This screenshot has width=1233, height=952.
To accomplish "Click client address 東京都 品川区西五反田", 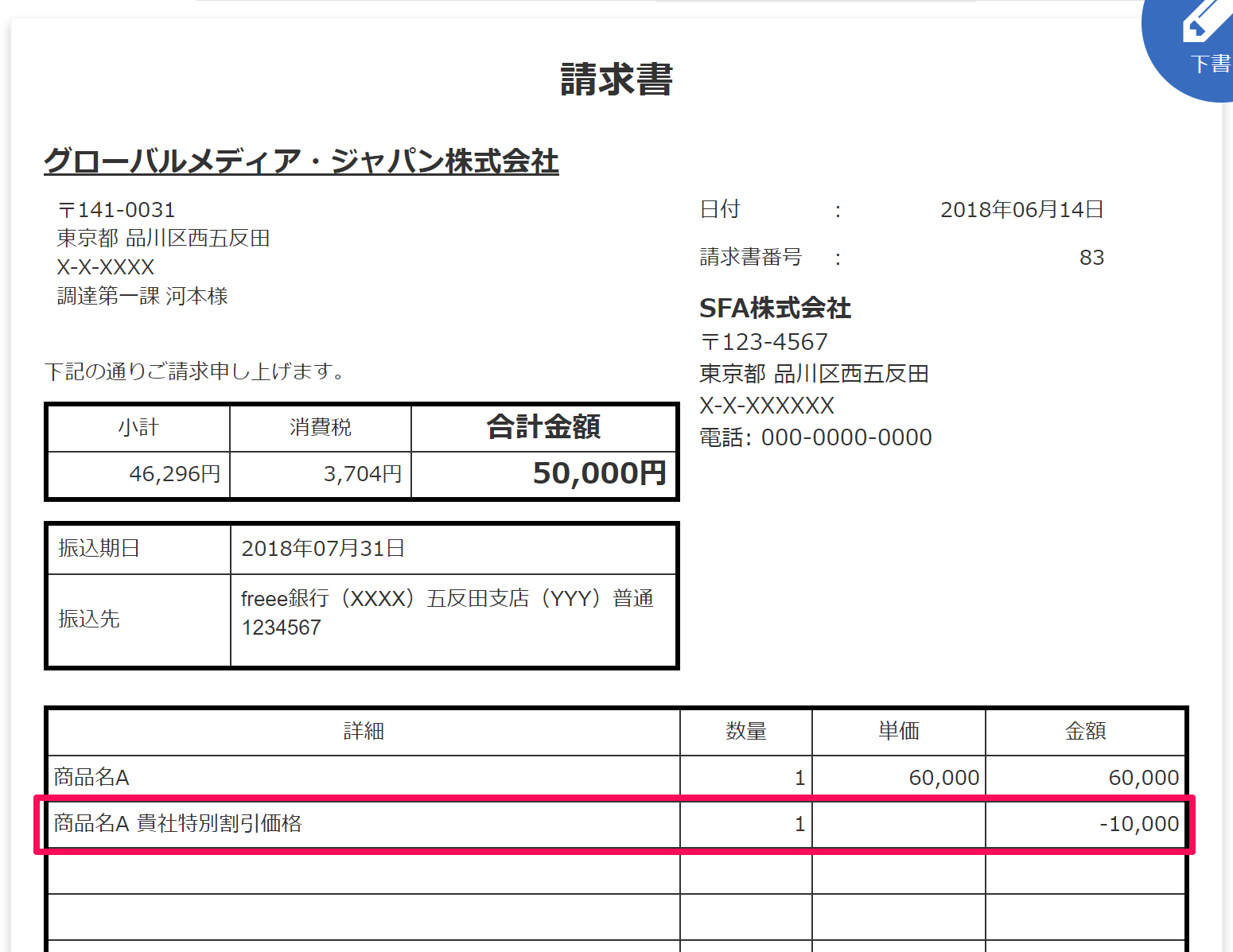I will [163, 239].
